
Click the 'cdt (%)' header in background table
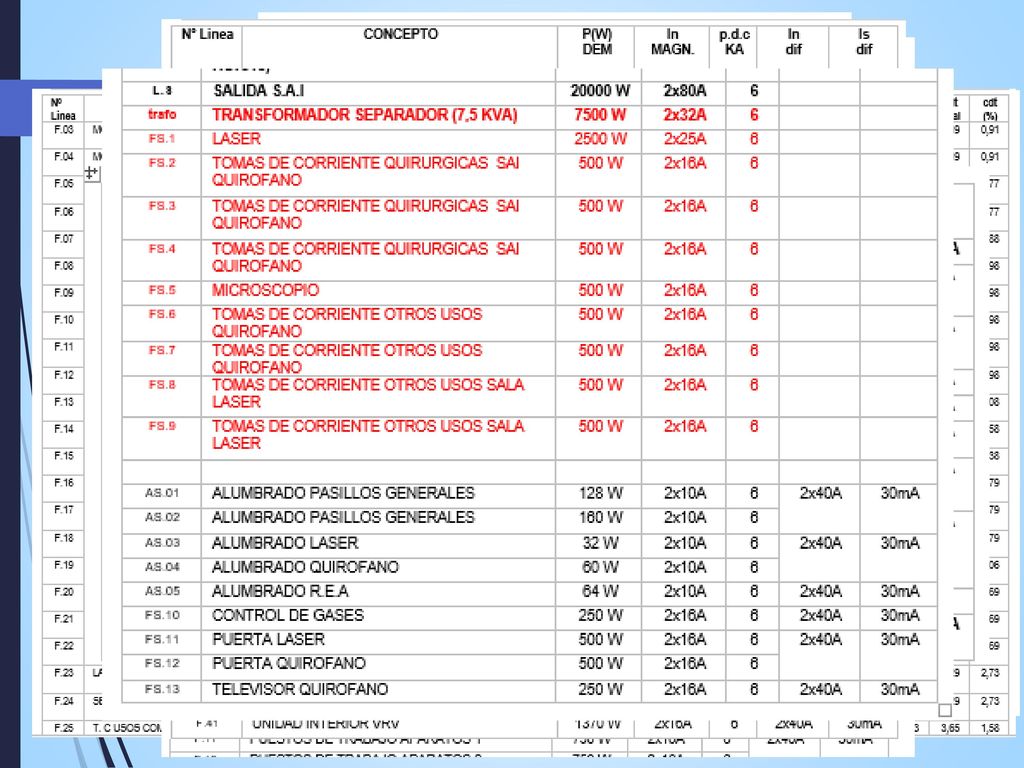tap(990, 109)
